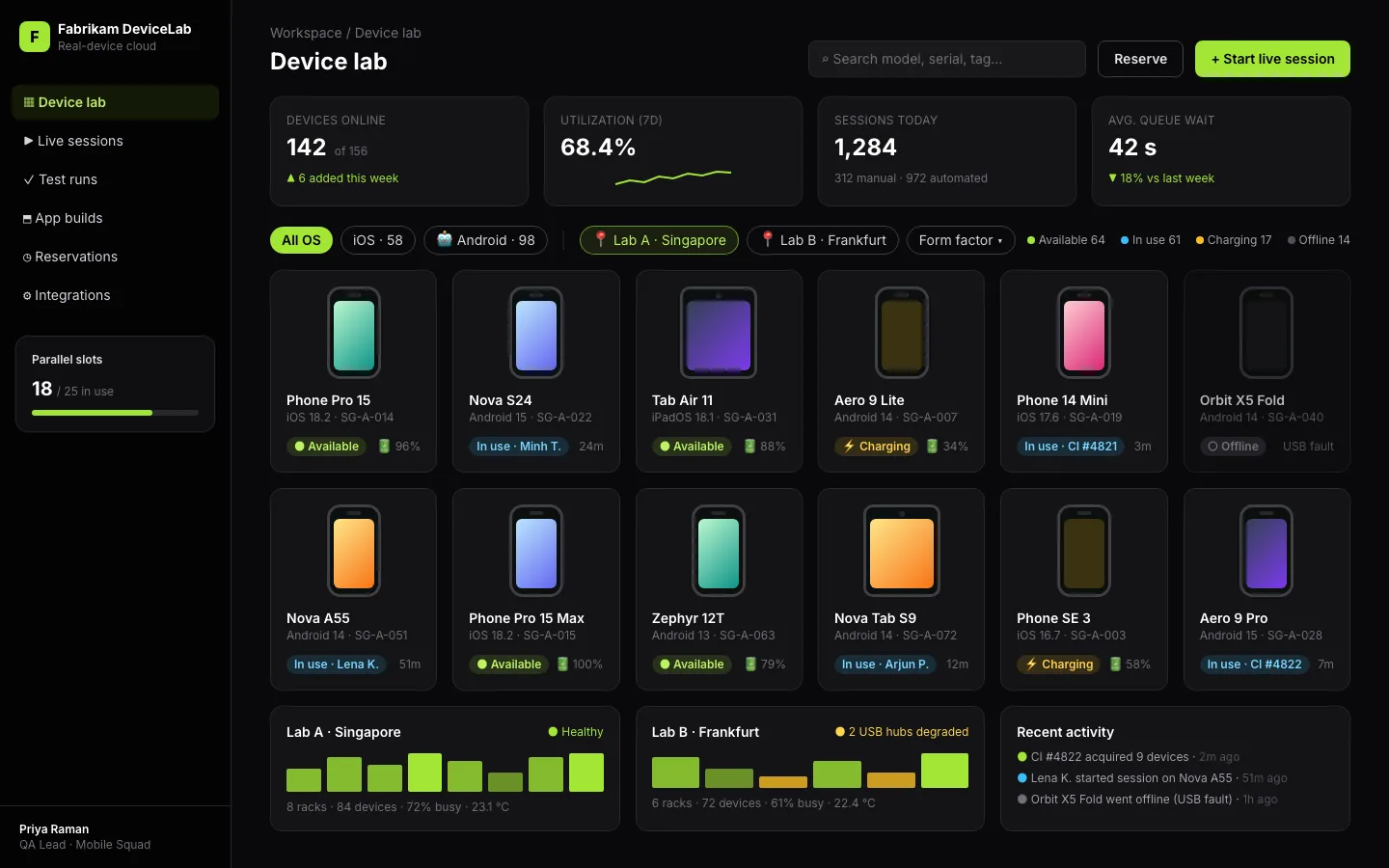Click the battery icon on Zephyr 12T card
The image size is (1389, 868).
point(749,665)
